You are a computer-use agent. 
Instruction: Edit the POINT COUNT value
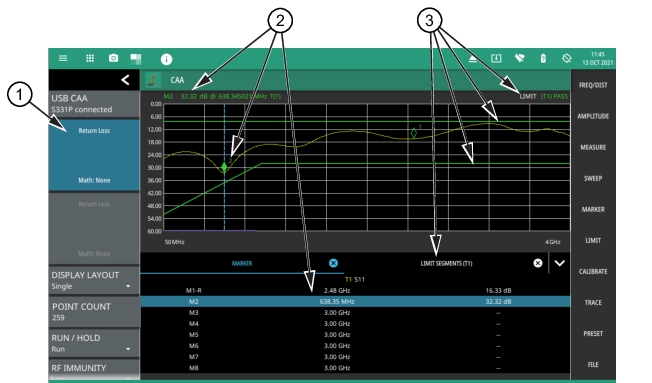click(x=94, y=312)
